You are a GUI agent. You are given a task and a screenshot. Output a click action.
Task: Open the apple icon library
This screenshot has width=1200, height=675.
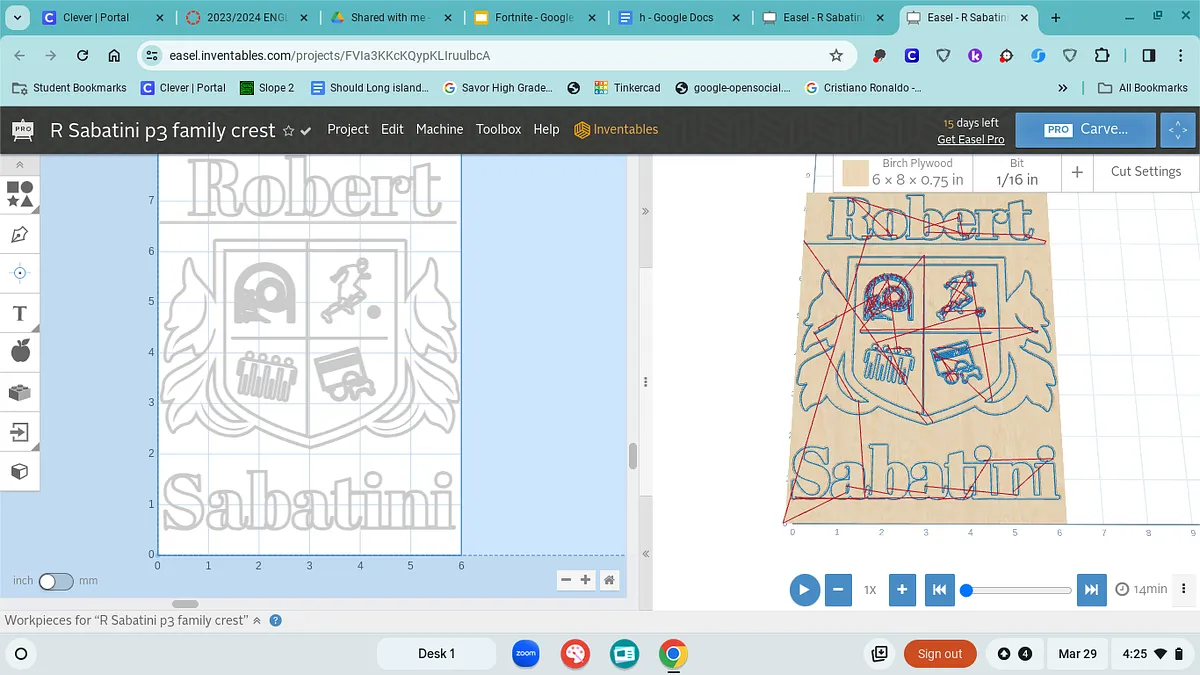[20, 351]
